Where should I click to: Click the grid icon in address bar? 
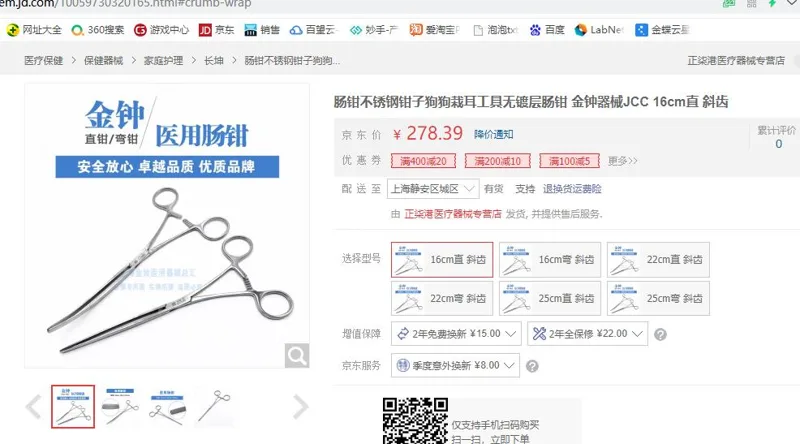click(x=752, y=4)
